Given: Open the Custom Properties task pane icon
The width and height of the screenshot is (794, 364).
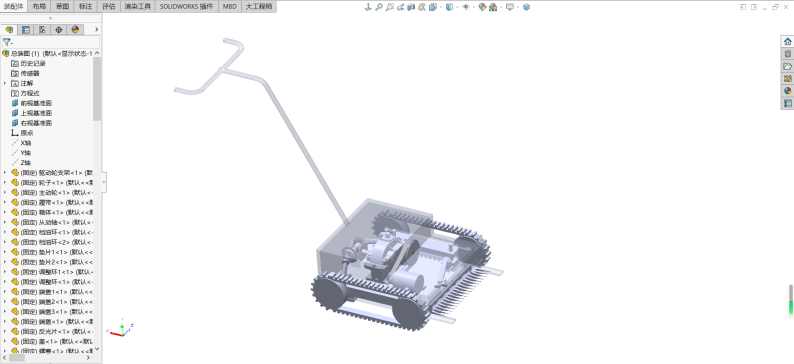Looking at the screenshot, I should point(787,103).
